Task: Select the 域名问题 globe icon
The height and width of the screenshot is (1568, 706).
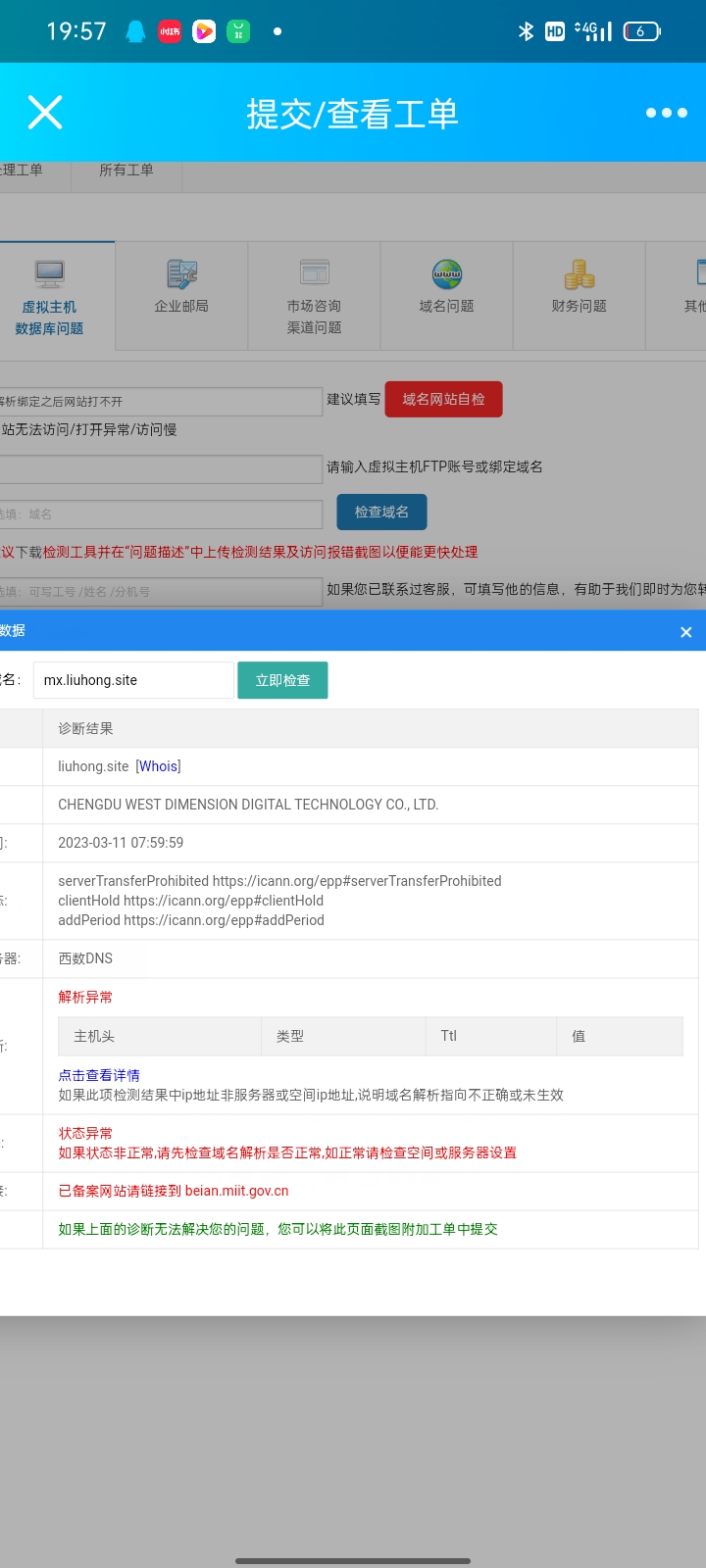Action: click(446, 273)
